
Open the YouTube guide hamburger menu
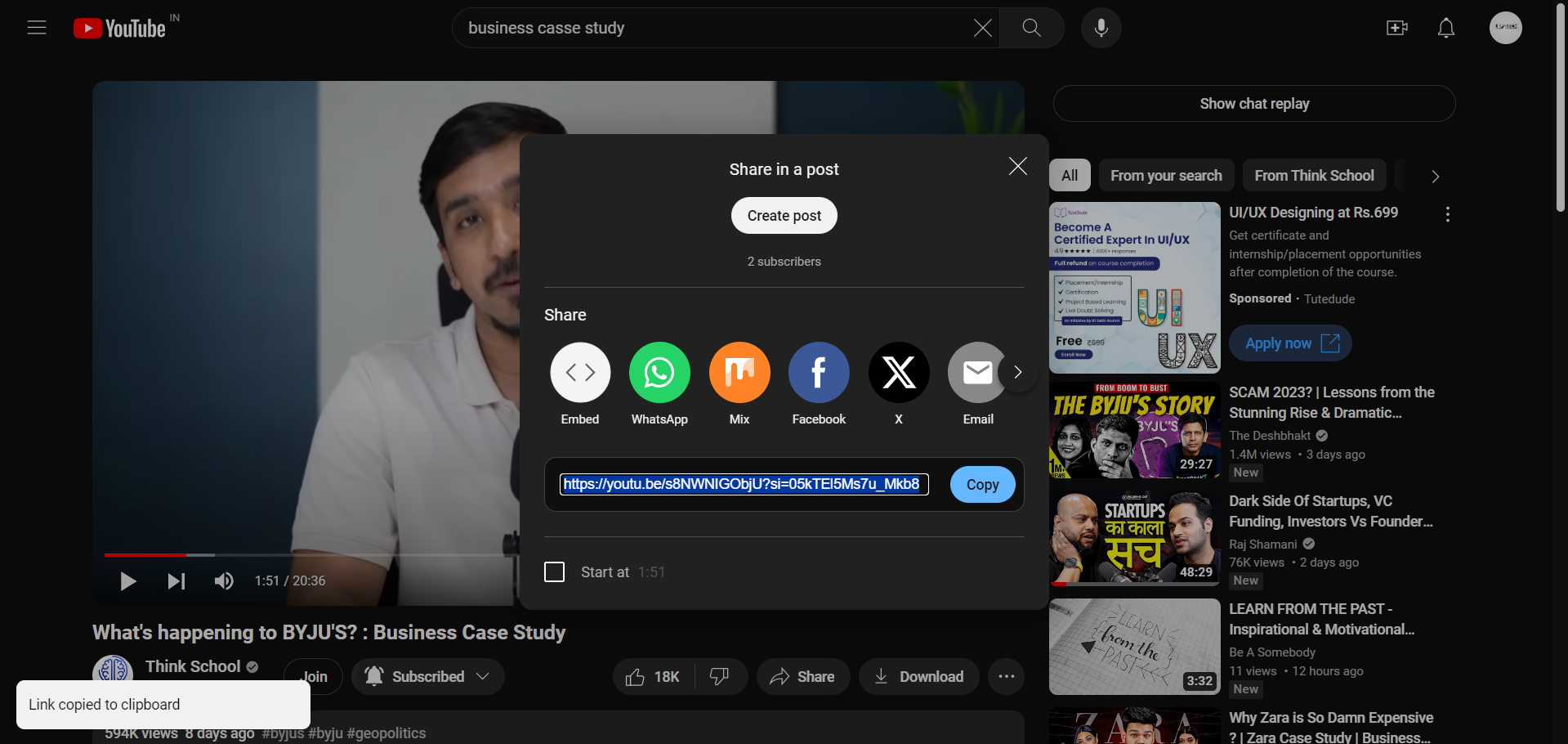37,28
